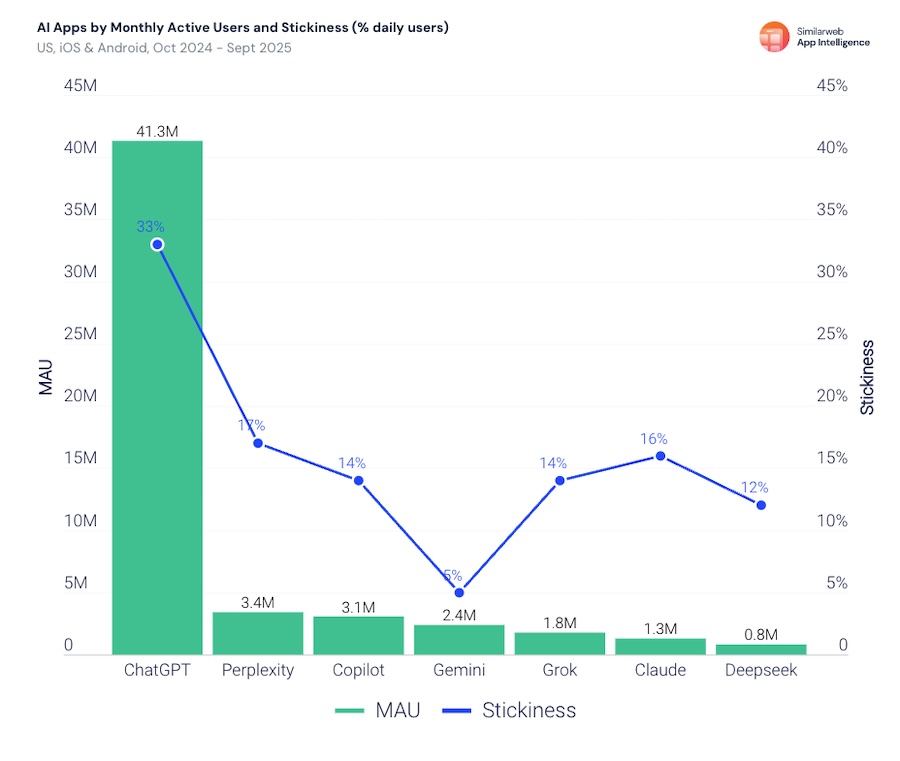Select the Copilot MAU bar
Image resolution: width=900 pixels, height=761 pixels.
tap(358, 635)
